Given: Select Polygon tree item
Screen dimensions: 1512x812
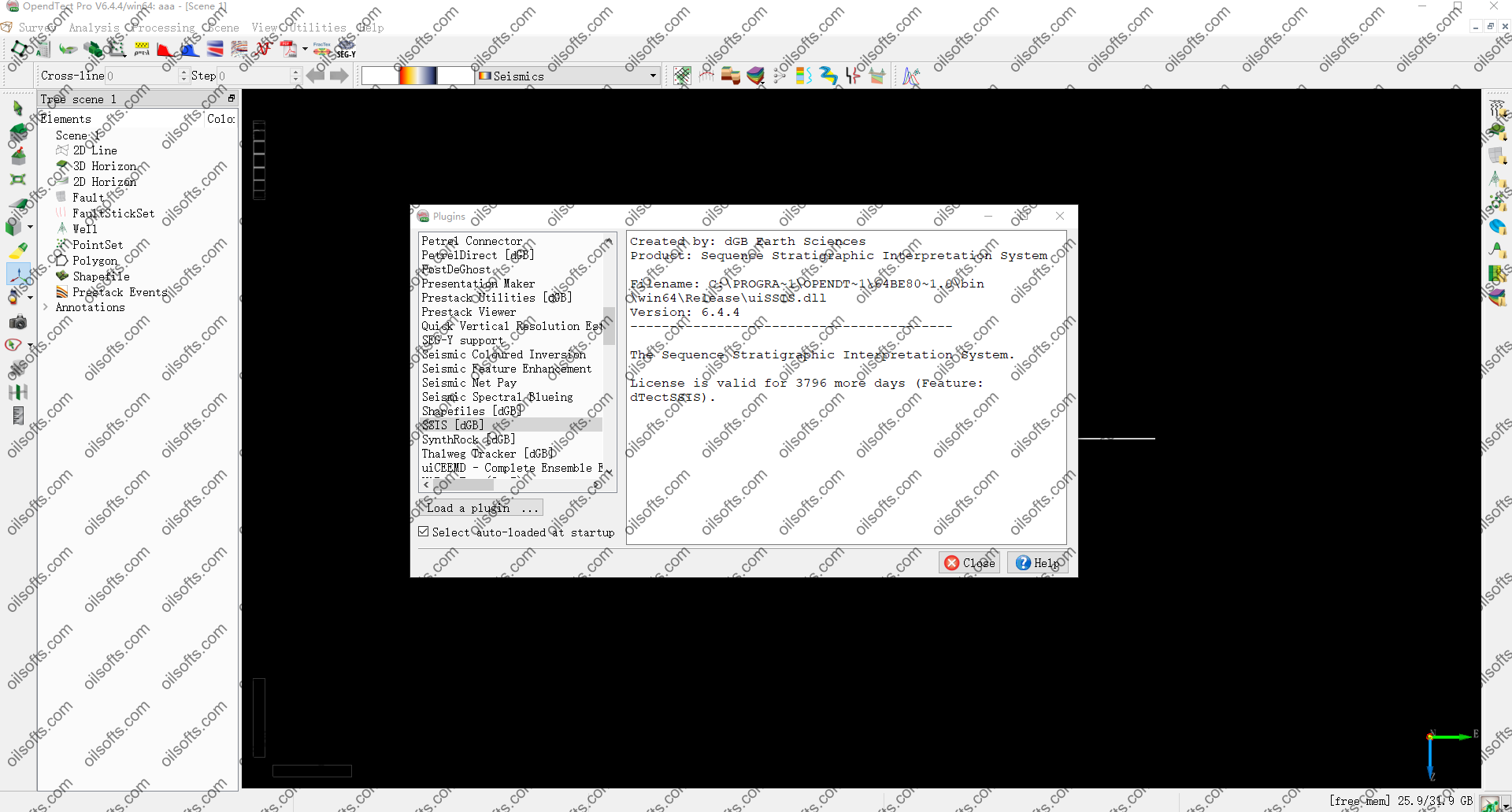Looking at the screenshot, I should click(94, 261).
